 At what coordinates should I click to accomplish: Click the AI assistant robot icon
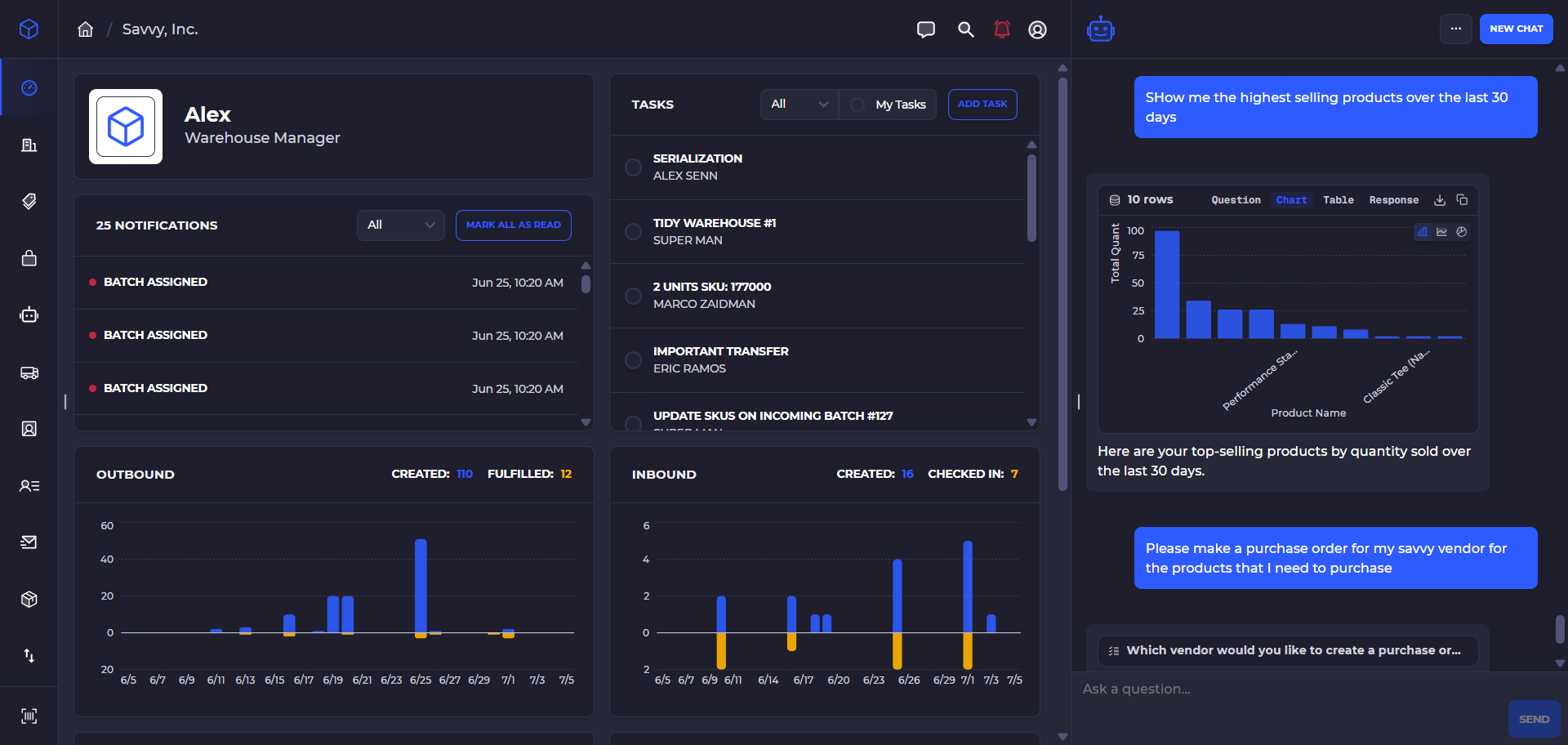[1101, 29]
